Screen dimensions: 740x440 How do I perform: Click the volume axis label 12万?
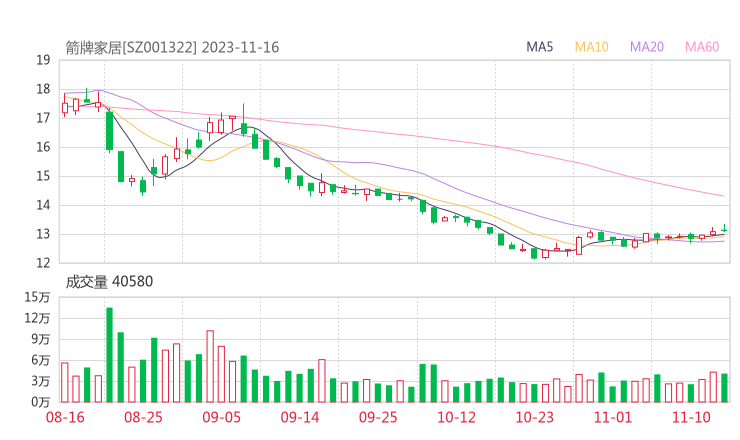pos(37,318)
